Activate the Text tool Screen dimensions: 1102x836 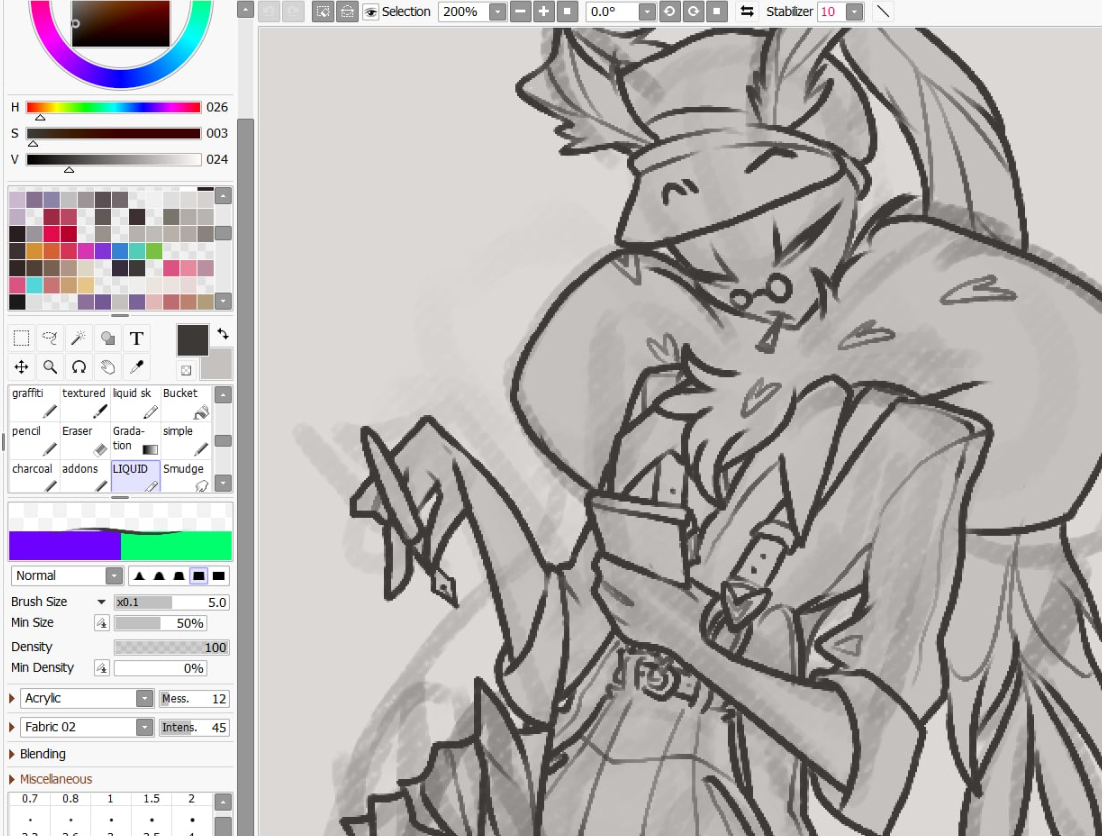(x=137, y=338)
